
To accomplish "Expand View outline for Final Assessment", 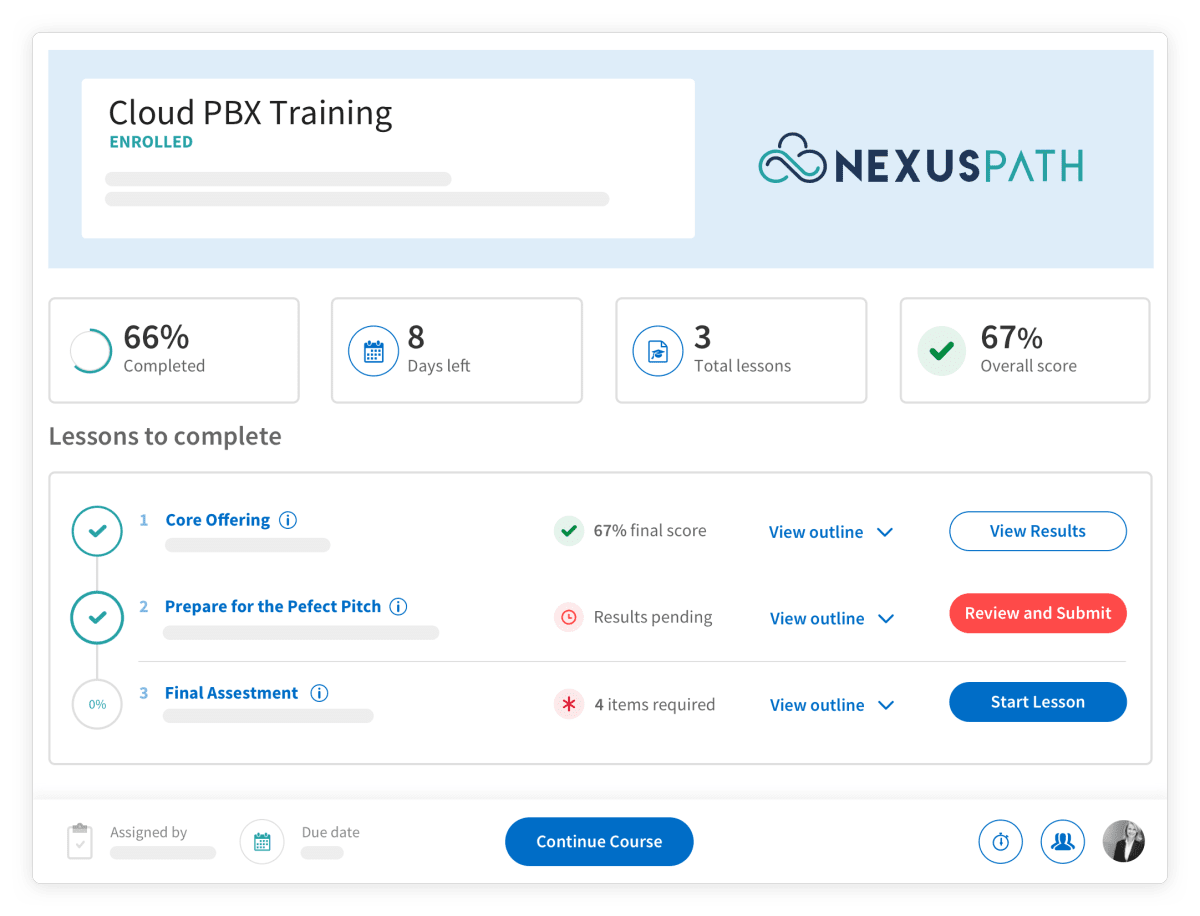I will point(831,705).
